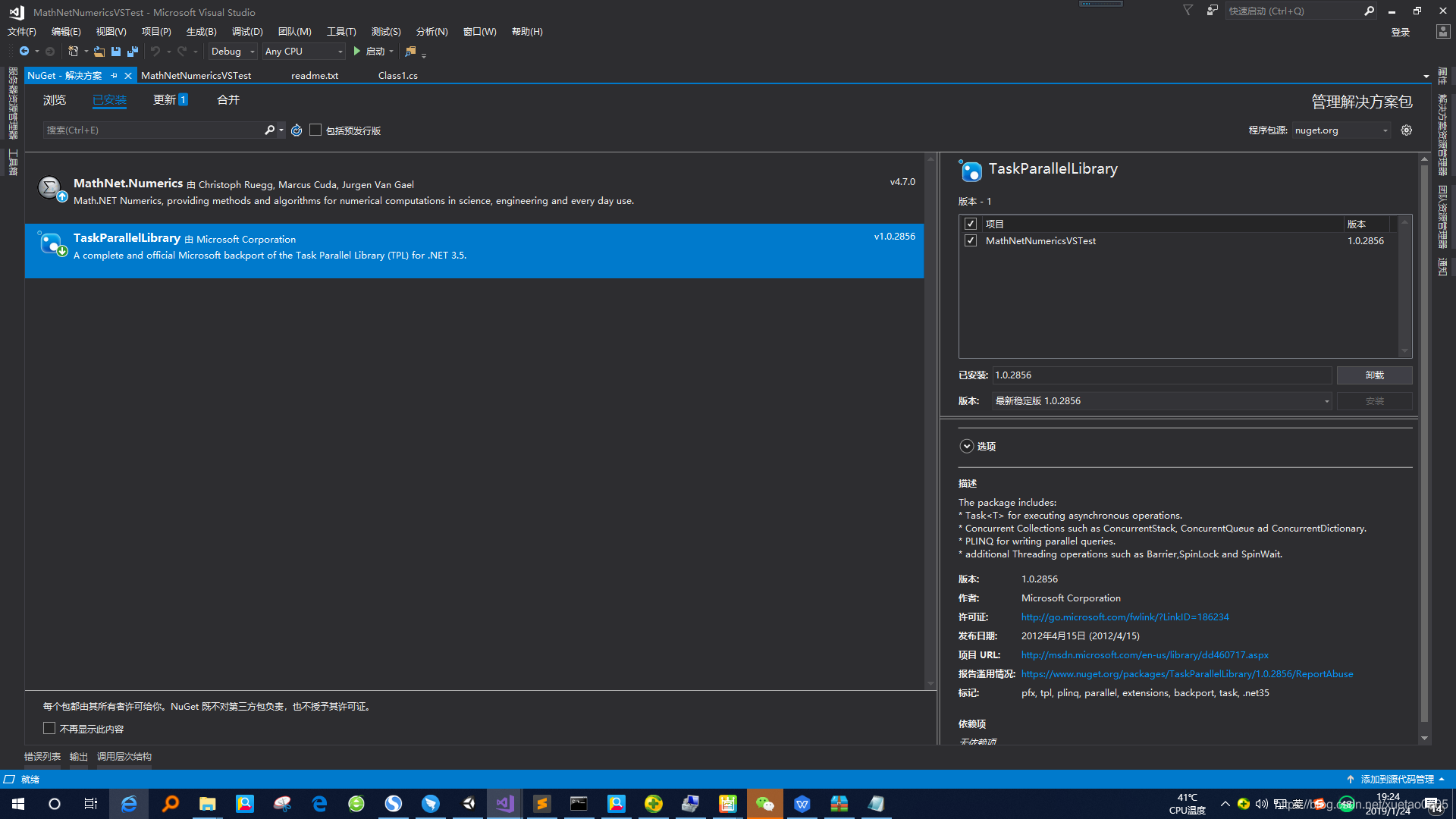Click the Uninstall button
This screenshot has width=1456, height=819.
click(1373, 375)
